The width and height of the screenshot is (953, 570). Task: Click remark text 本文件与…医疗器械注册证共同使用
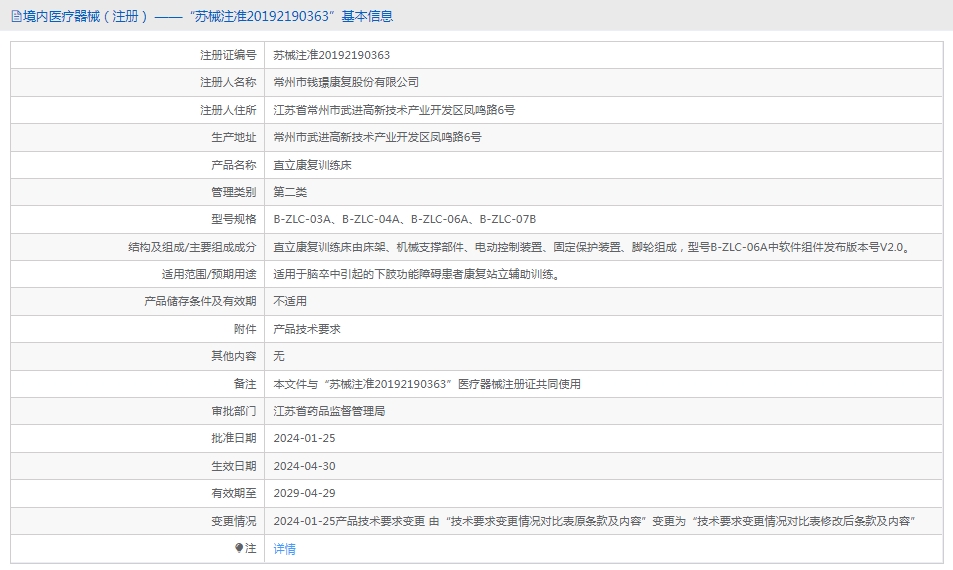[427, 384]
